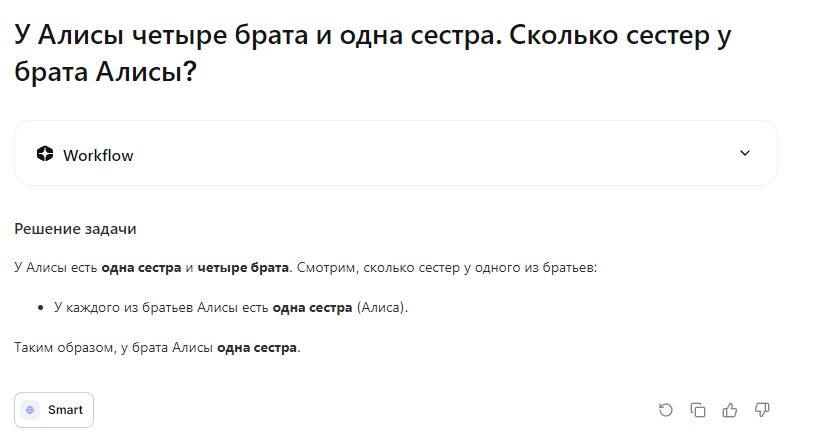This screenshot has height=448, width=816.
Task: Click the bold "четыре брата" text
Action: [243, 268]
